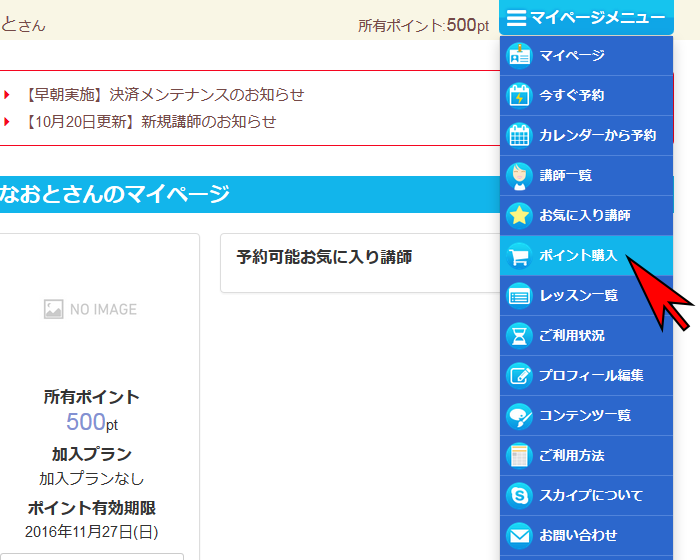The width and height of the screenshot is (700, 560).
Task: Click the teacher avatar icon
Action: 519,175
